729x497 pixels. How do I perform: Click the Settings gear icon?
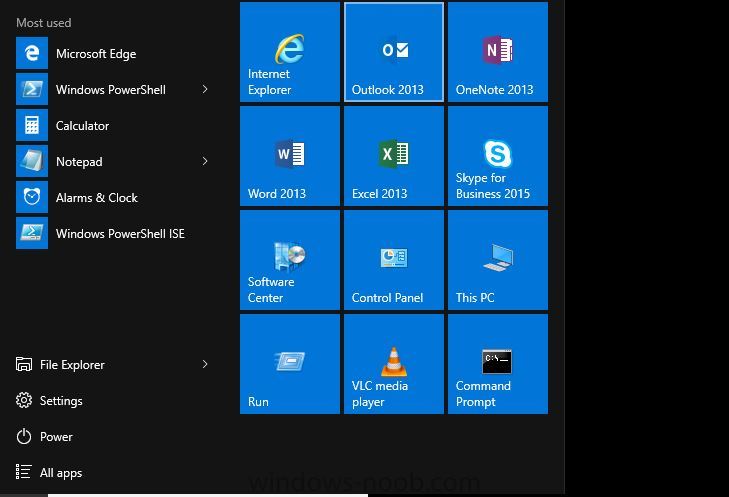(24, 400)
